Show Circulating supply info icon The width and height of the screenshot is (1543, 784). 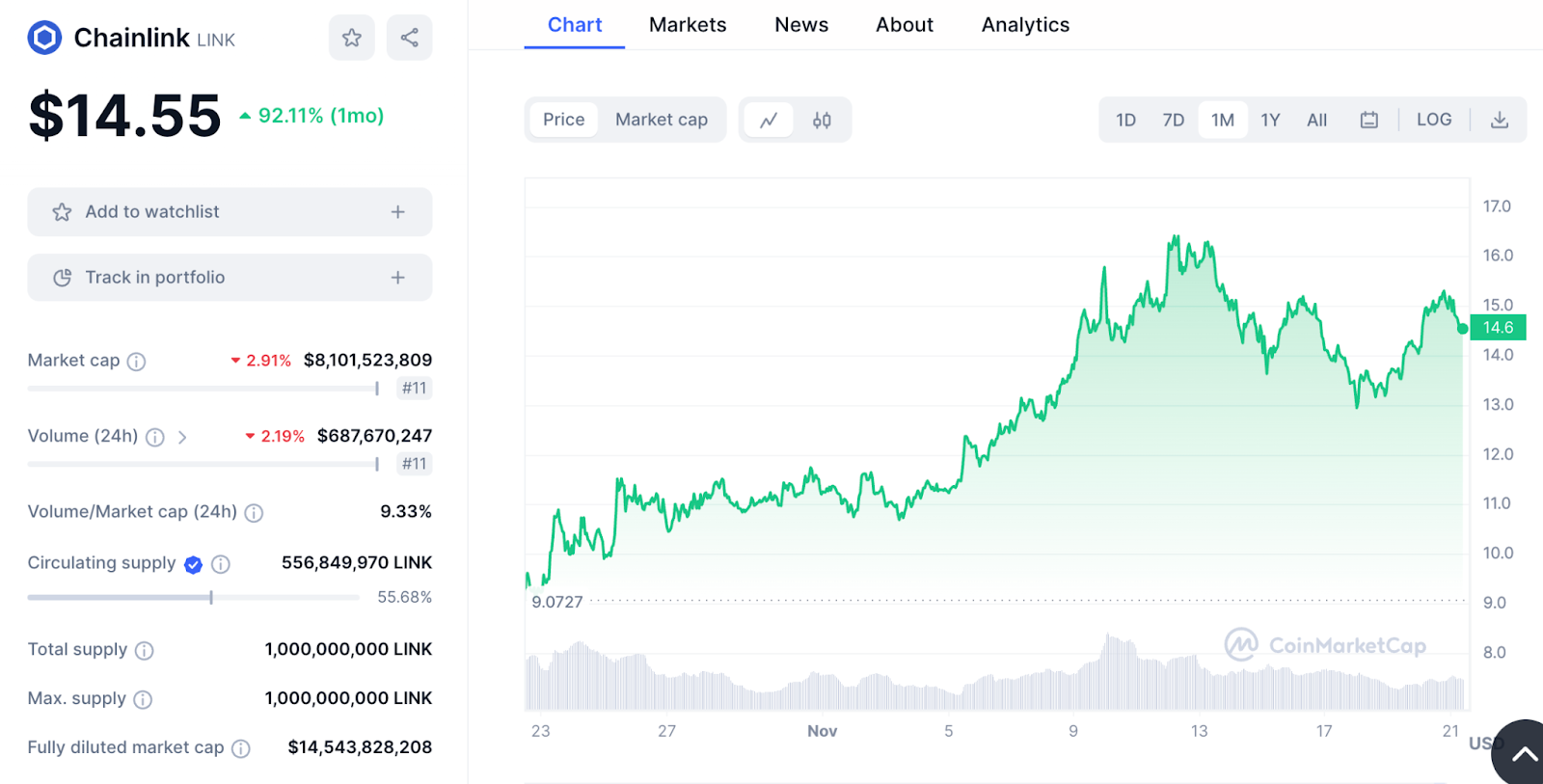pos(221,564)
